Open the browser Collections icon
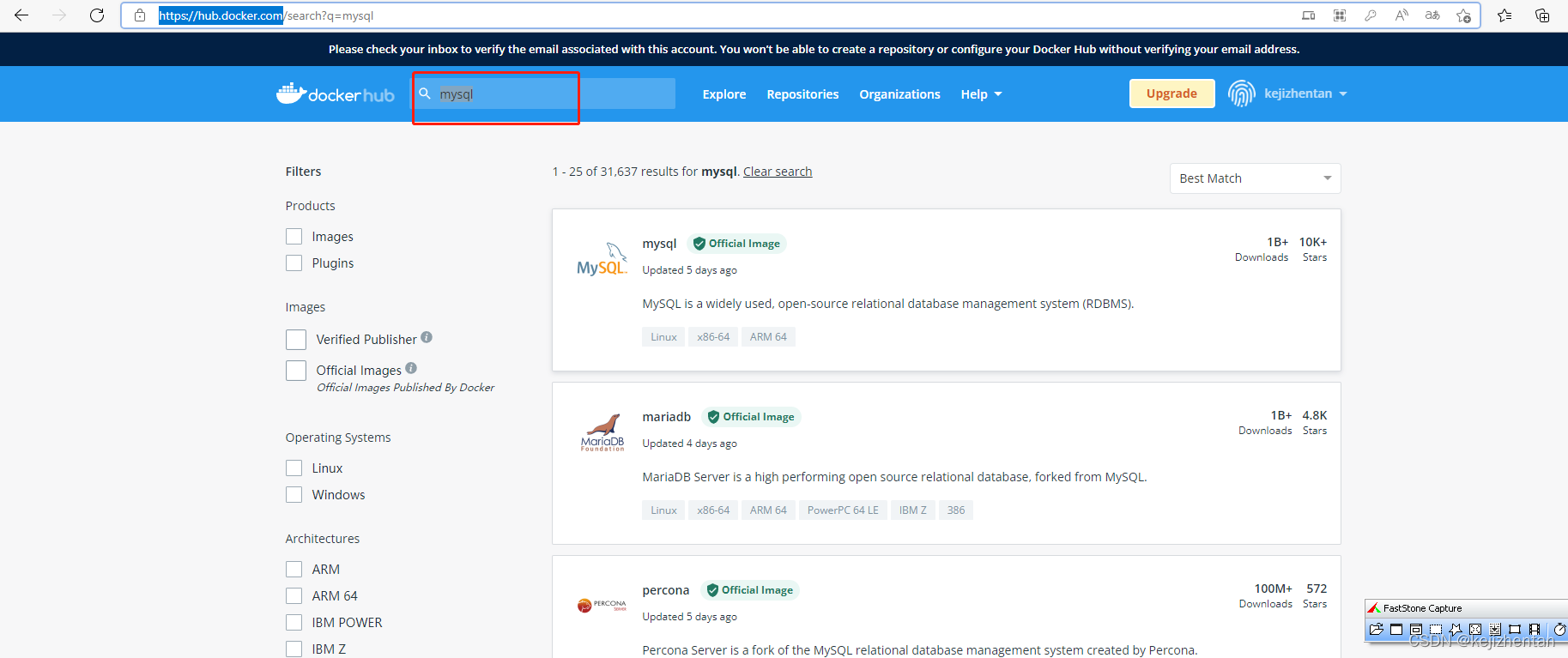 [x=1542, y=15]
